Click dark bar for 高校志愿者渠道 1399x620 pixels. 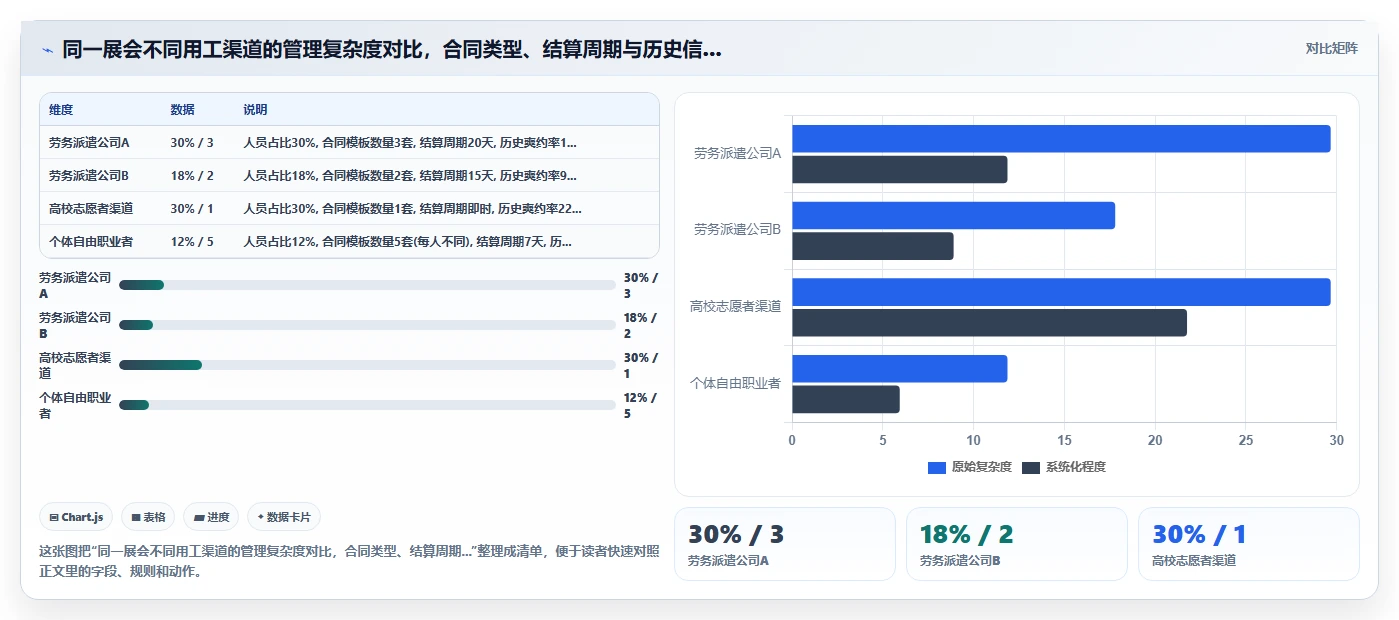(x=989, y=323)
